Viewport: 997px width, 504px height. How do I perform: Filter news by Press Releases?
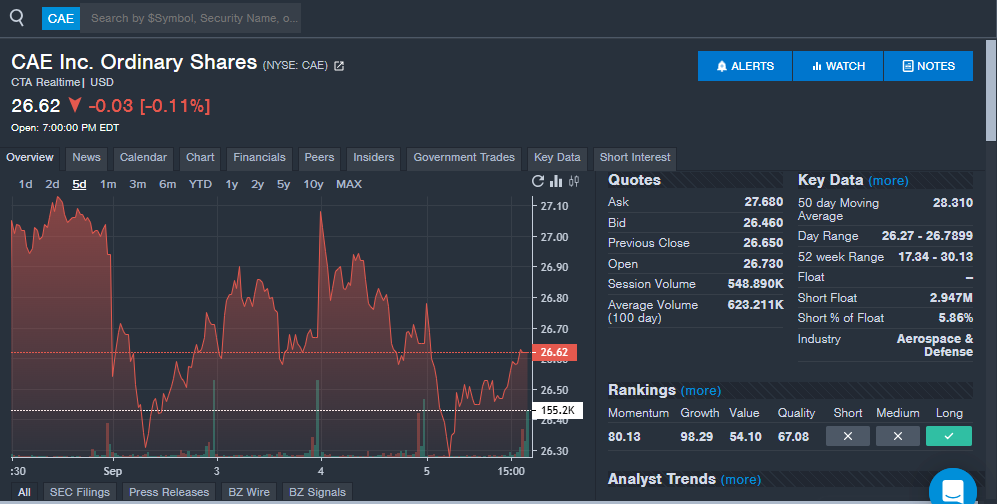click(x=169, y=492)
